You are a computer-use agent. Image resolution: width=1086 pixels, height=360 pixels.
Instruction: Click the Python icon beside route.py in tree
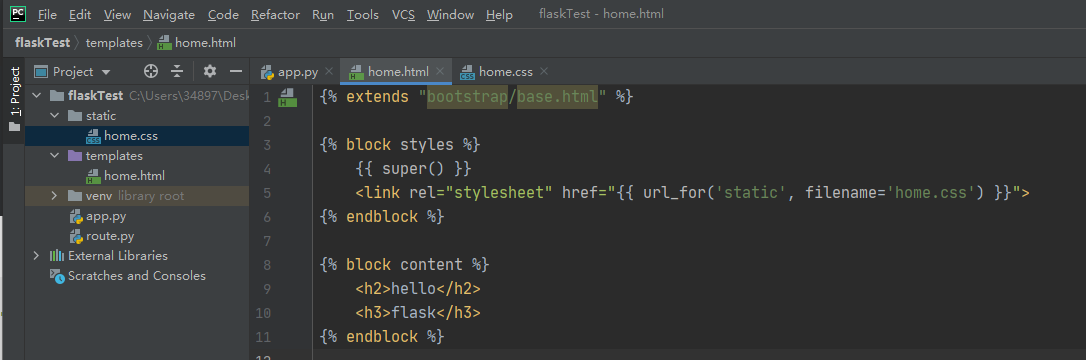[x=76, y=236]
